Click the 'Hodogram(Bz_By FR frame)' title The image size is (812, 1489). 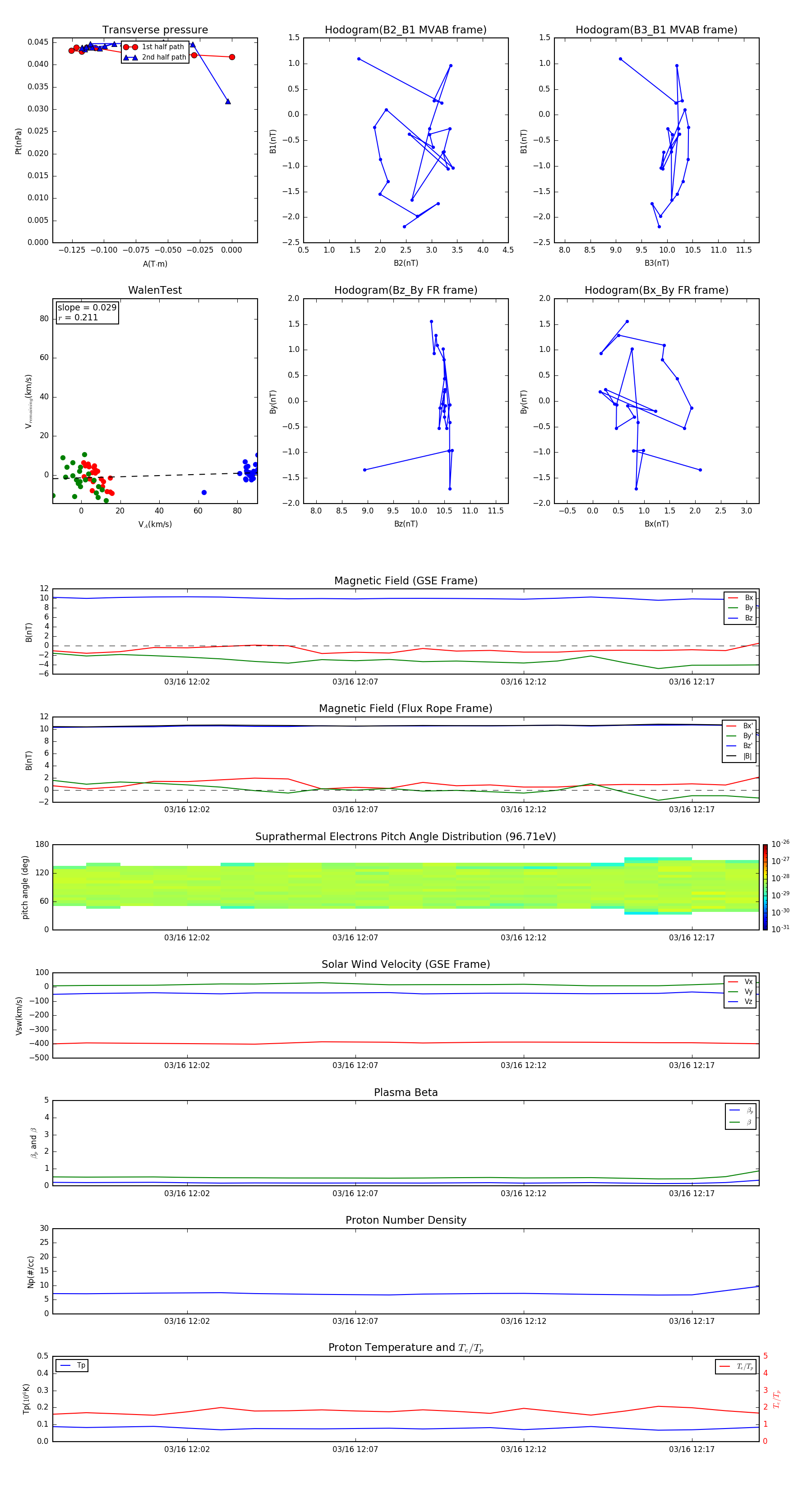[x=406, y=290]
